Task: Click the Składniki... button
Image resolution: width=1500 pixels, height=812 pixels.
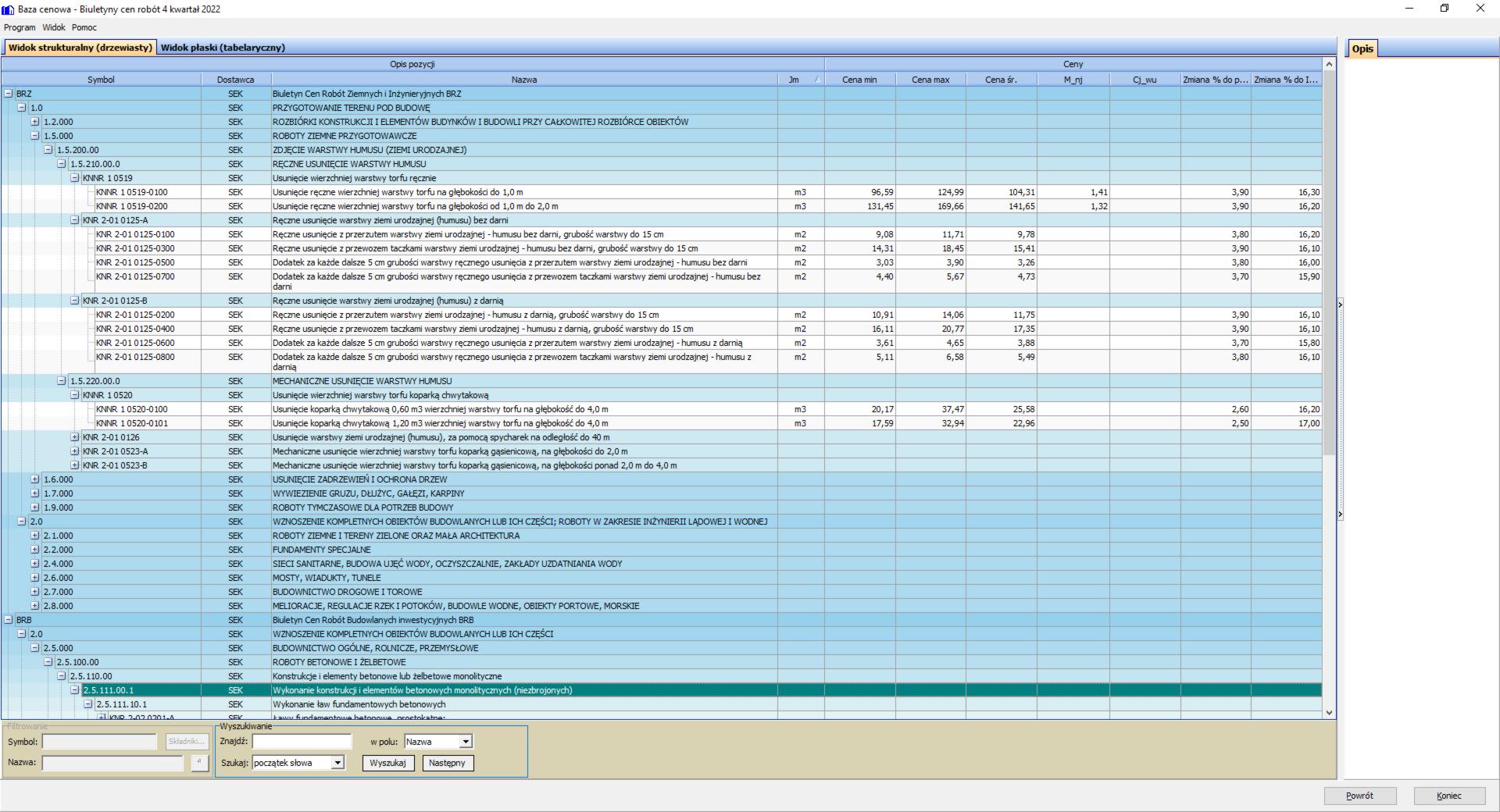Action: (187, 741)
